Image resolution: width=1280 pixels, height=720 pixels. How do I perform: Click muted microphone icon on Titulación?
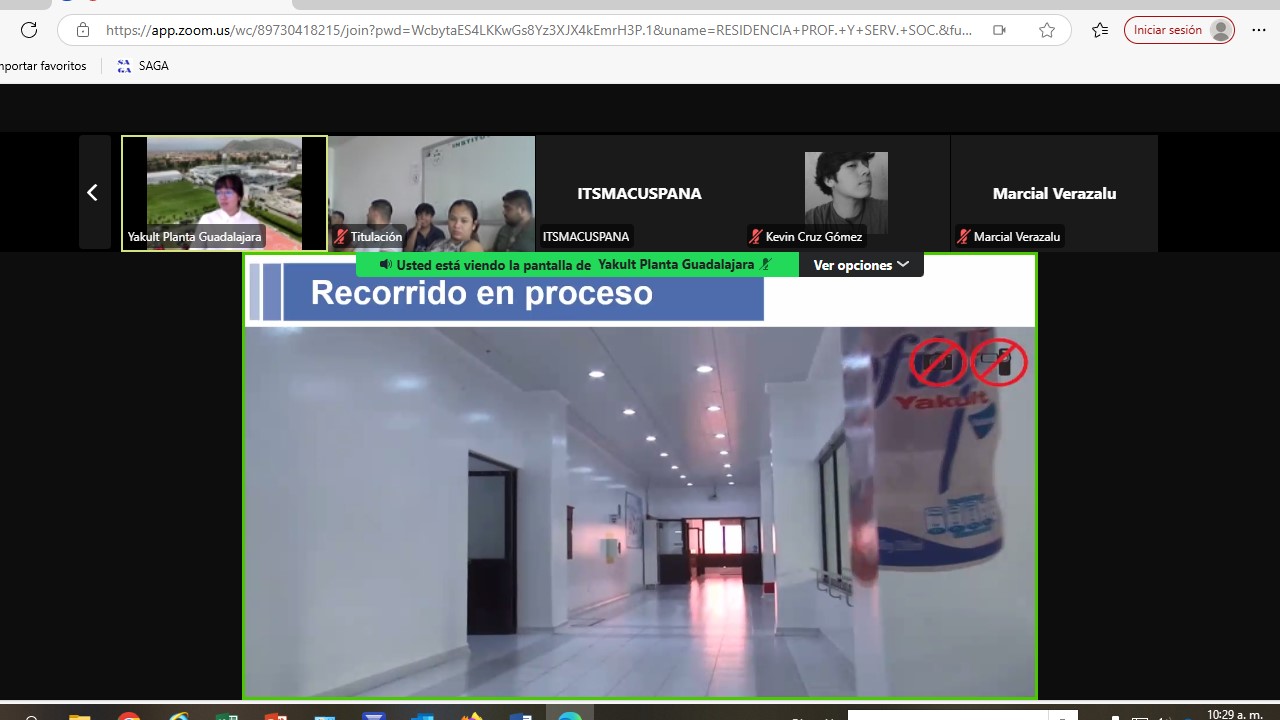(x=341, y=237)
